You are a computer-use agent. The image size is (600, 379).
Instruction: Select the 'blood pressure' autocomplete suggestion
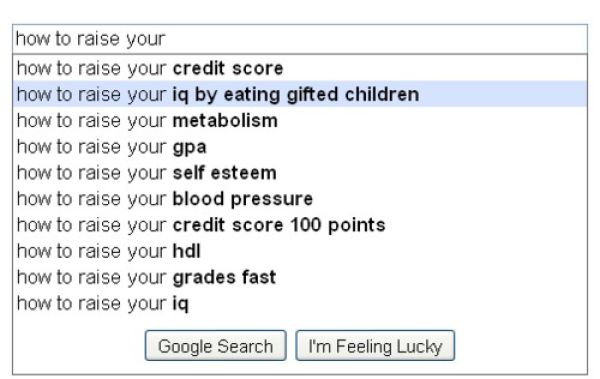(x=300, y=199)
